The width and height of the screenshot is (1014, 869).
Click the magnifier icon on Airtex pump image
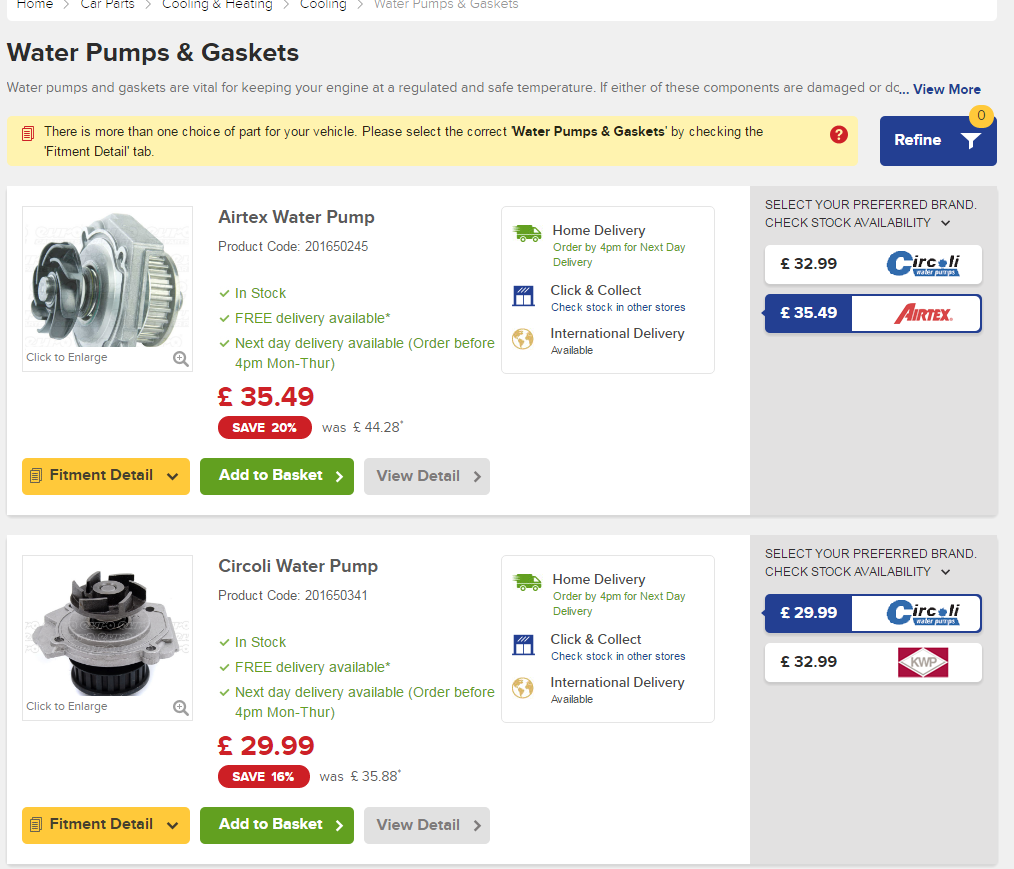pos(181,358)
